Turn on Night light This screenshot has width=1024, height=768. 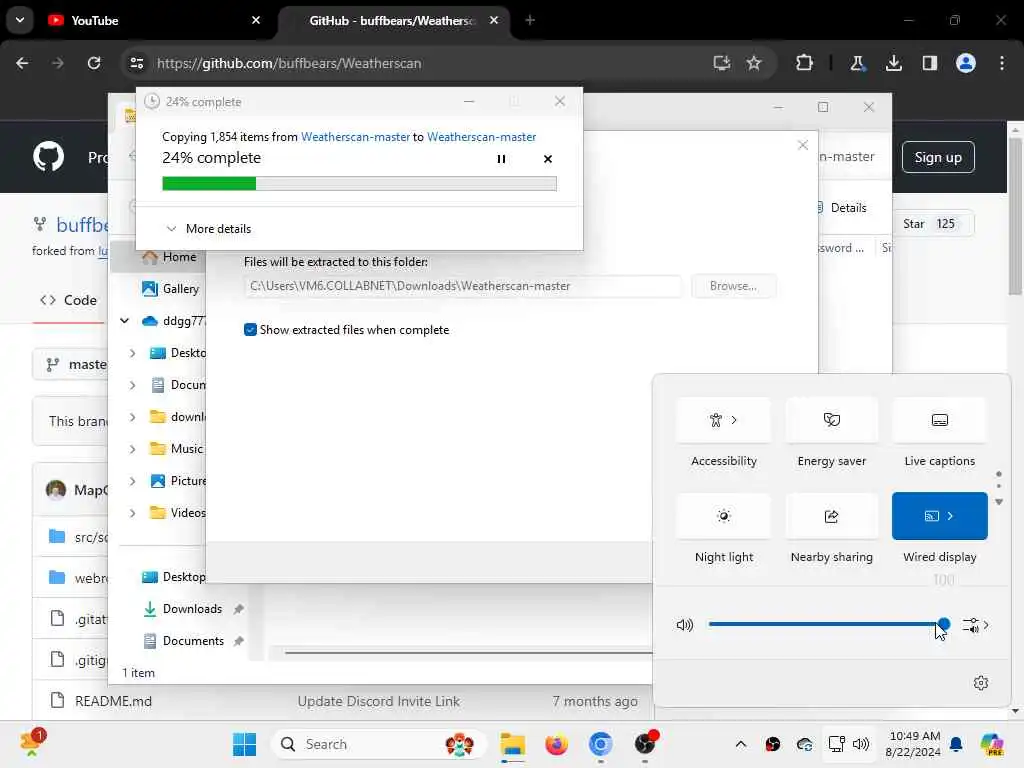point(724,516)
